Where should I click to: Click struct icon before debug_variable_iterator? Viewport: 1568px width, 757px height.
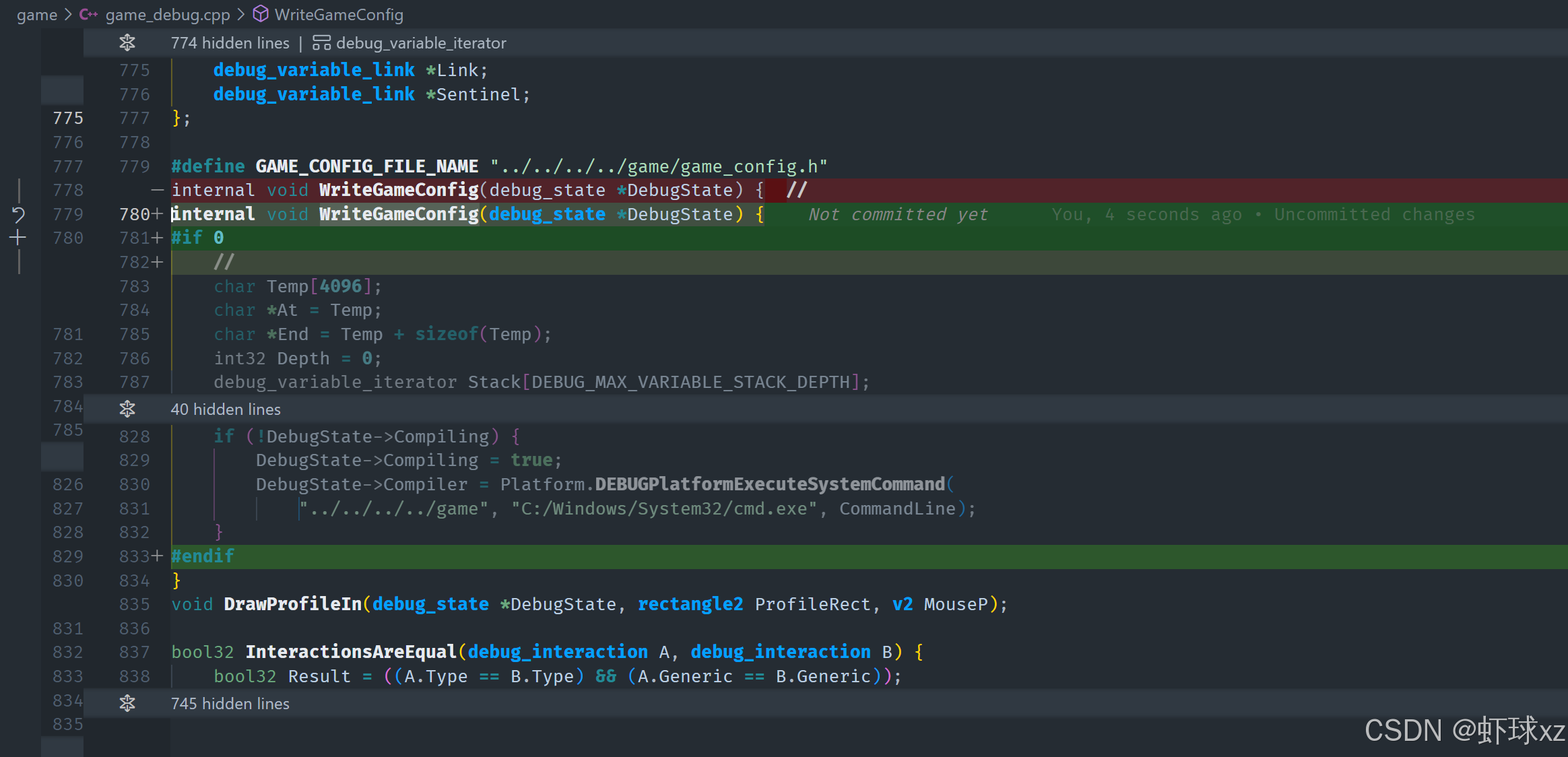[x=321, y=43]
